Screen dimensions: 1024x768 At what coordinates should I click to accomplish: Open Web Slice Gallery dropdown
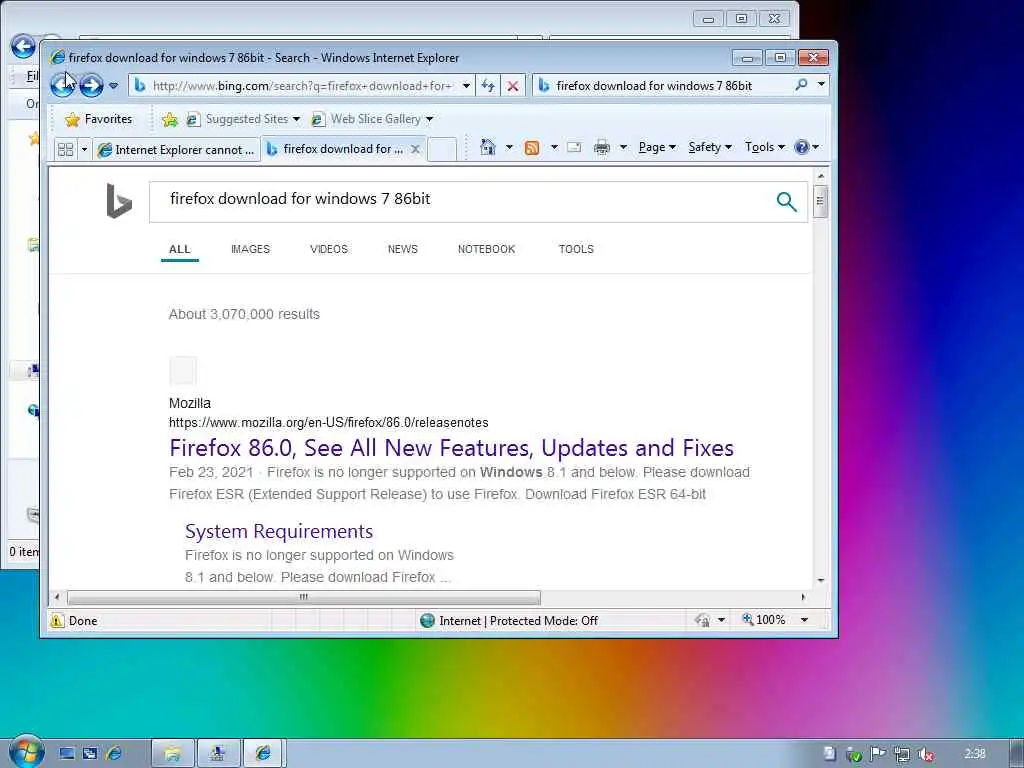click(372, 119)
